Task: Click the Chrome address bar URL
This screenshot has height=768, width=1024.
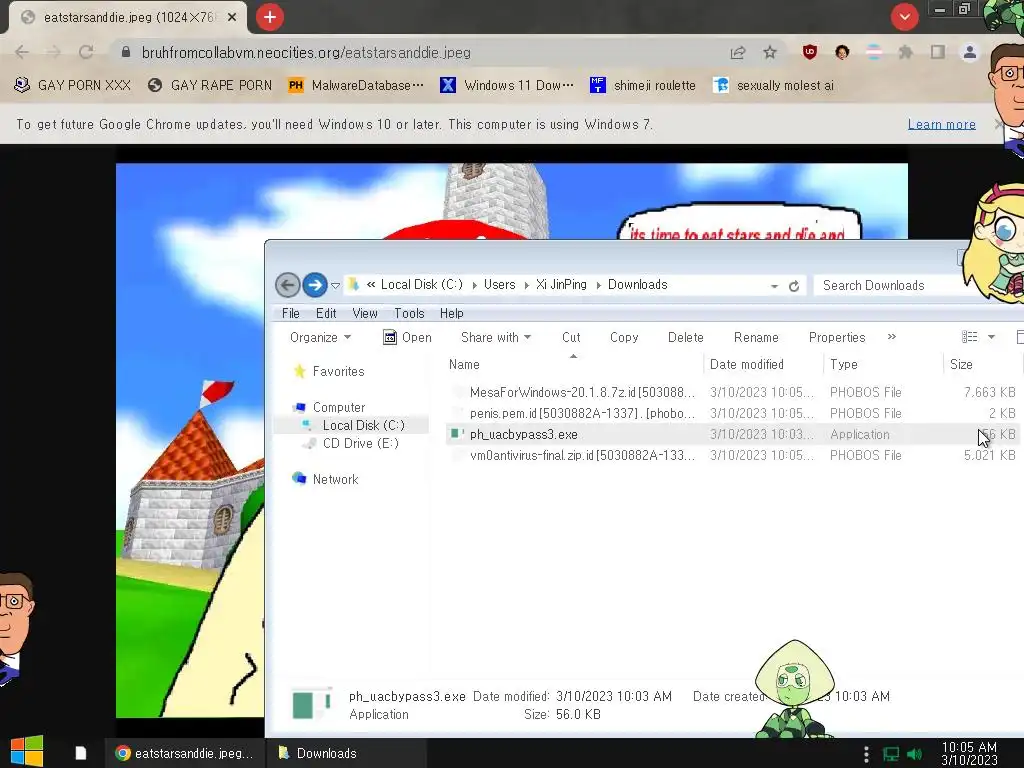Action: tap(306, 53)
